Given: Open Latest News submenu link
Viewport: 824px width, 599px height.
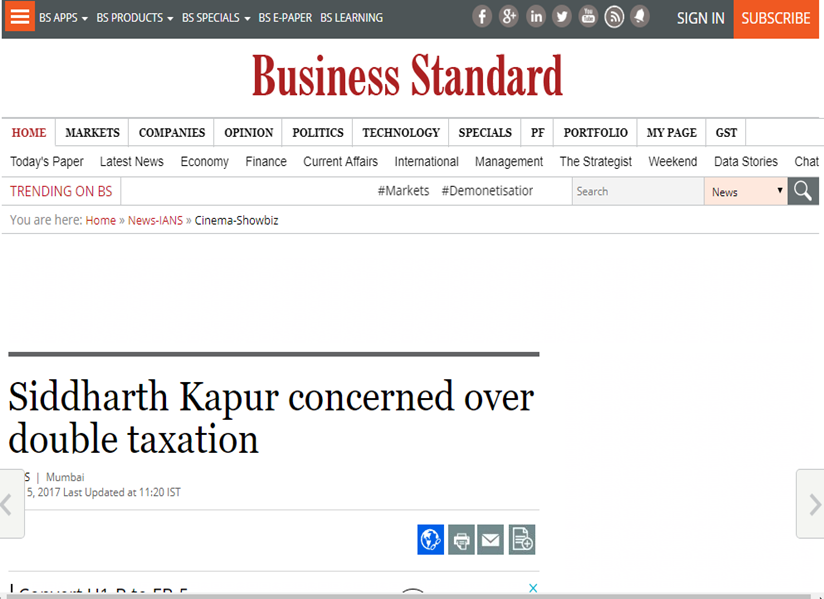Looking at the screenshot, I should [132, 162].
